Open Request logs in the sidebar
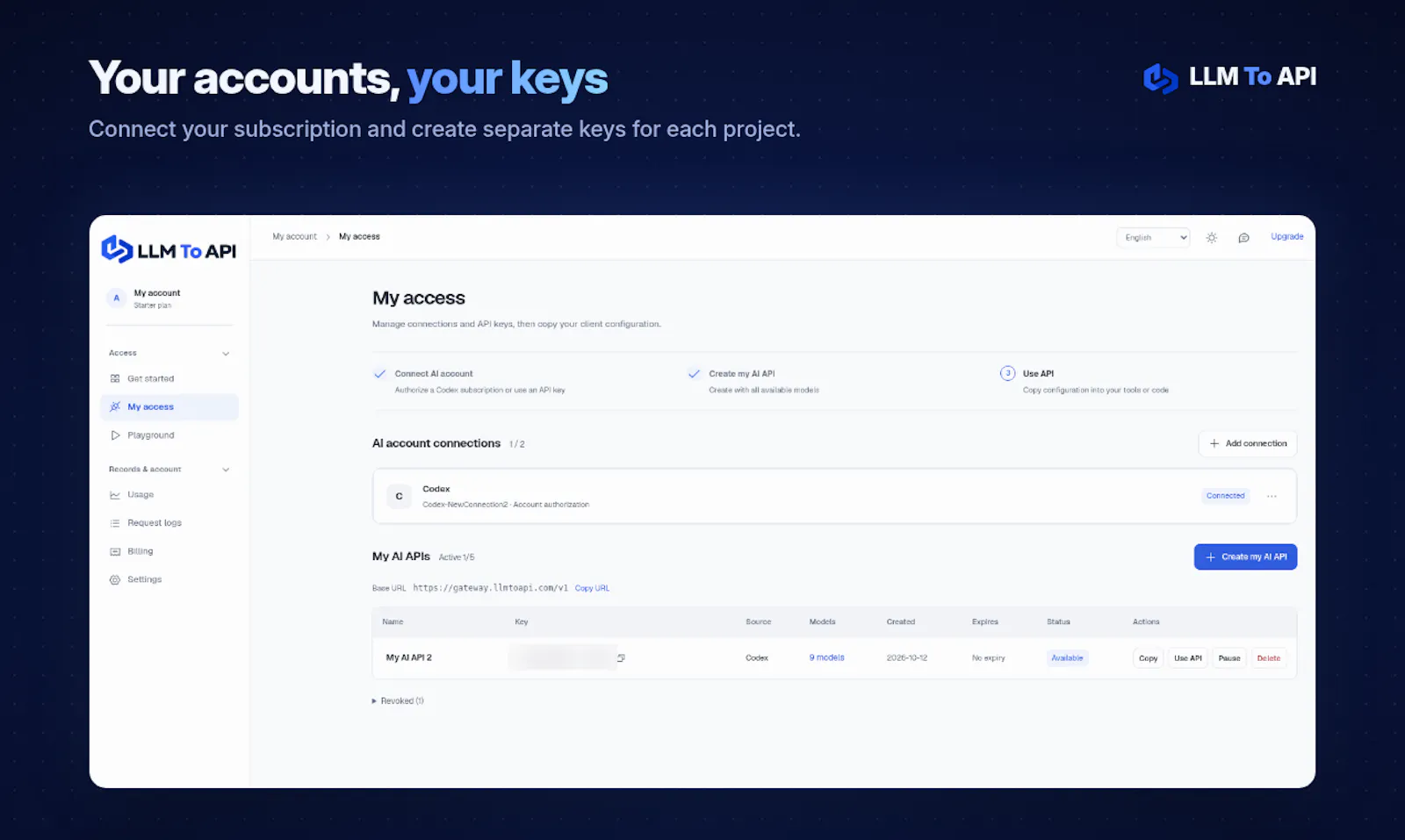 click(169, 523)
